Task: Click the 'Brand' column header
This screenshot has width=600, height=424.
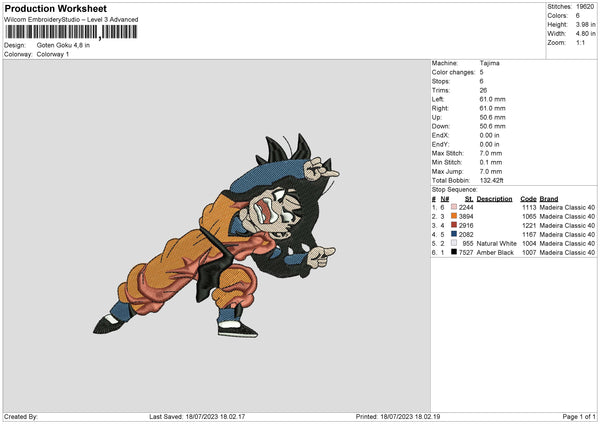Action: pyautogui.click(x=549, y=199)
